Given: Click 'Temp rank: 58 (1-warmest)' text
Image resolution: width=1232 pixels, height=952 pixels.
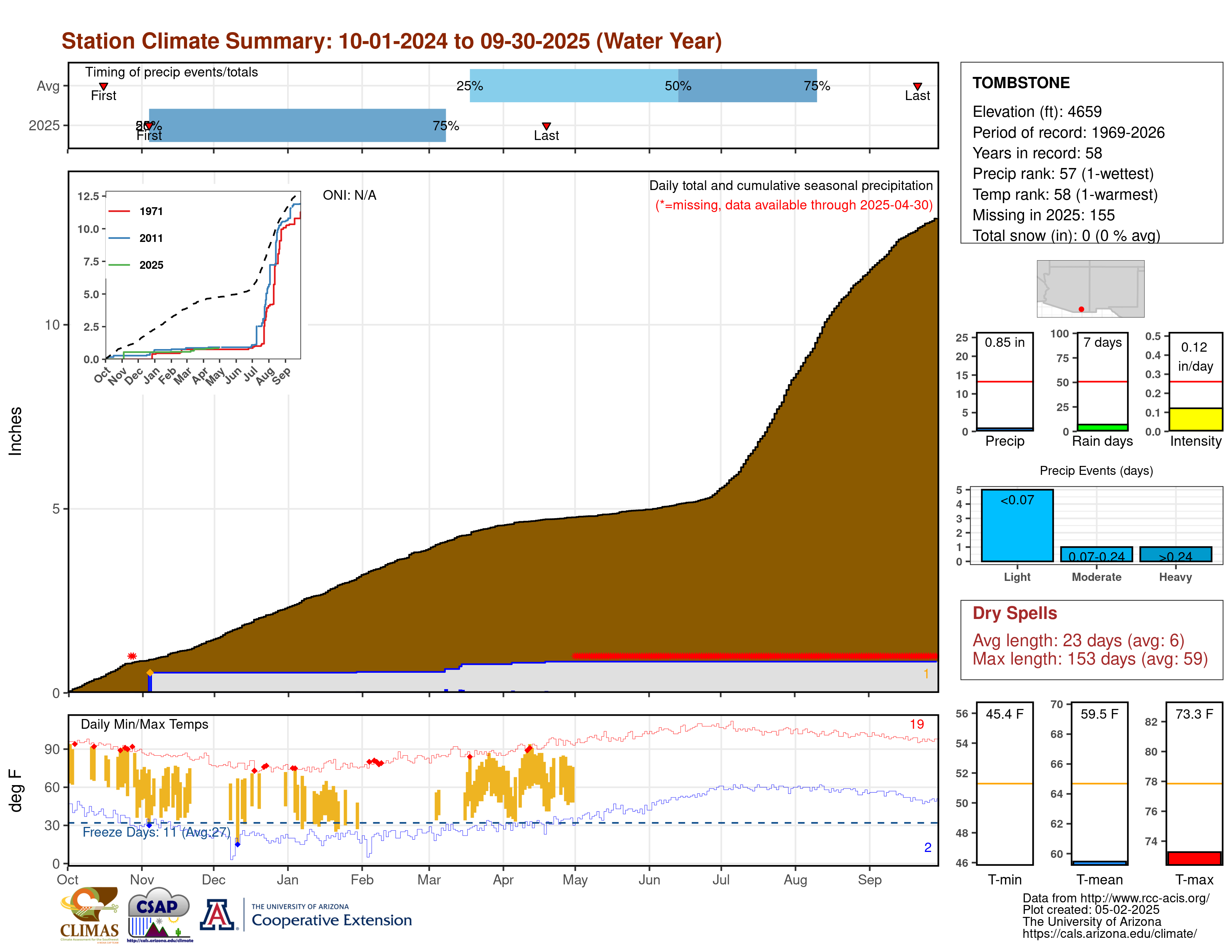Looking at the screenshot, I should click(x=1065, y=195).
